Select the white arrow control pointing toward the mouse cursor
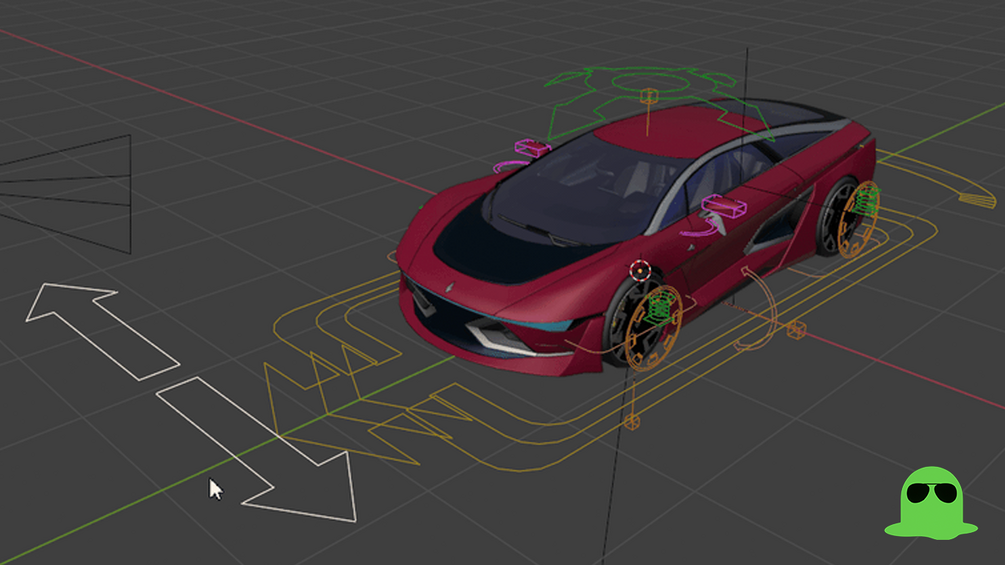The image size is (1005, 565). pyautogui.click(x=256, y=449)
